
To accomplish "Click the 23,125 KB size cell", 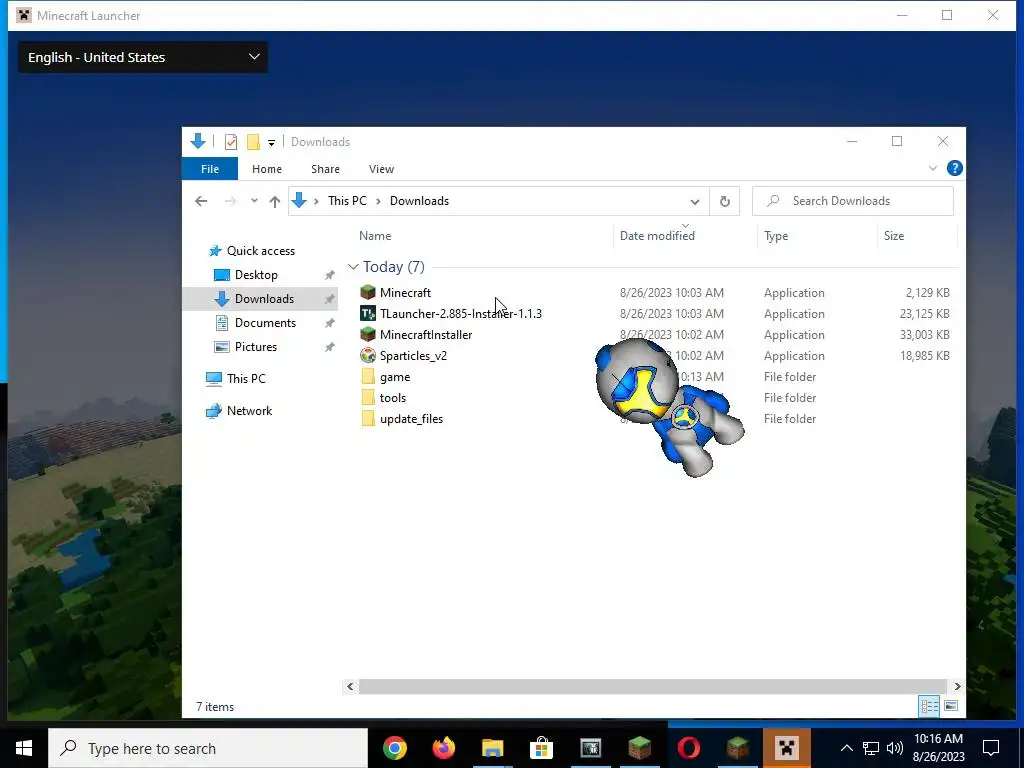I will click(x=924, y=313).
